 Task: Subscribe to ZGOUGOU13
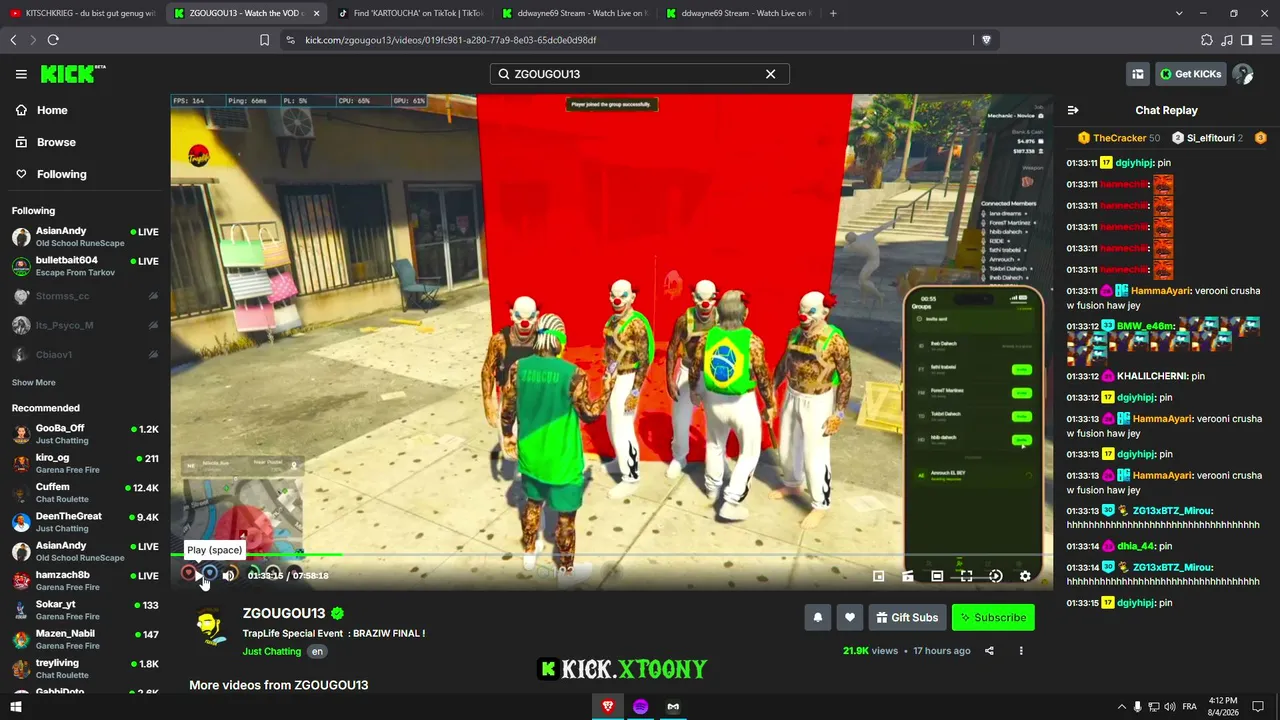coord(993,617)
